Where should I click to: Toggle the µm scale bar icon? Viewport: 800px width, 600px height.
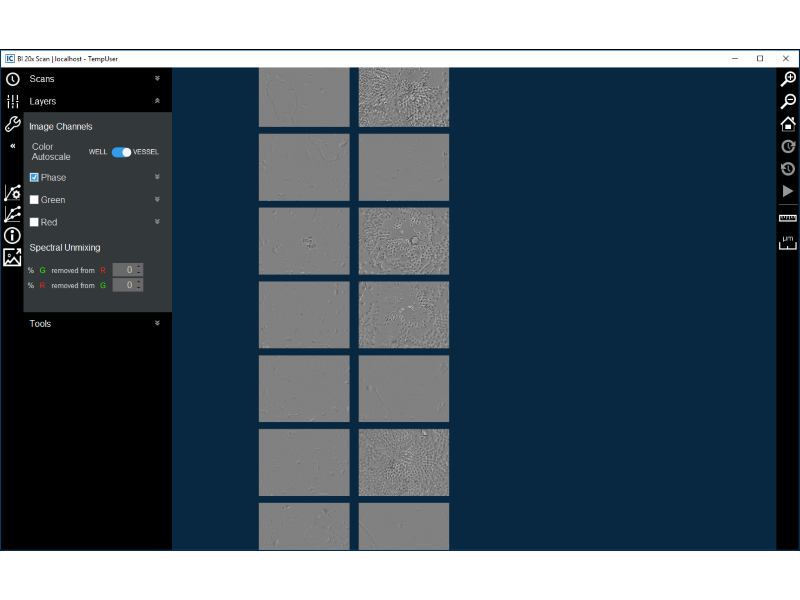788,243
